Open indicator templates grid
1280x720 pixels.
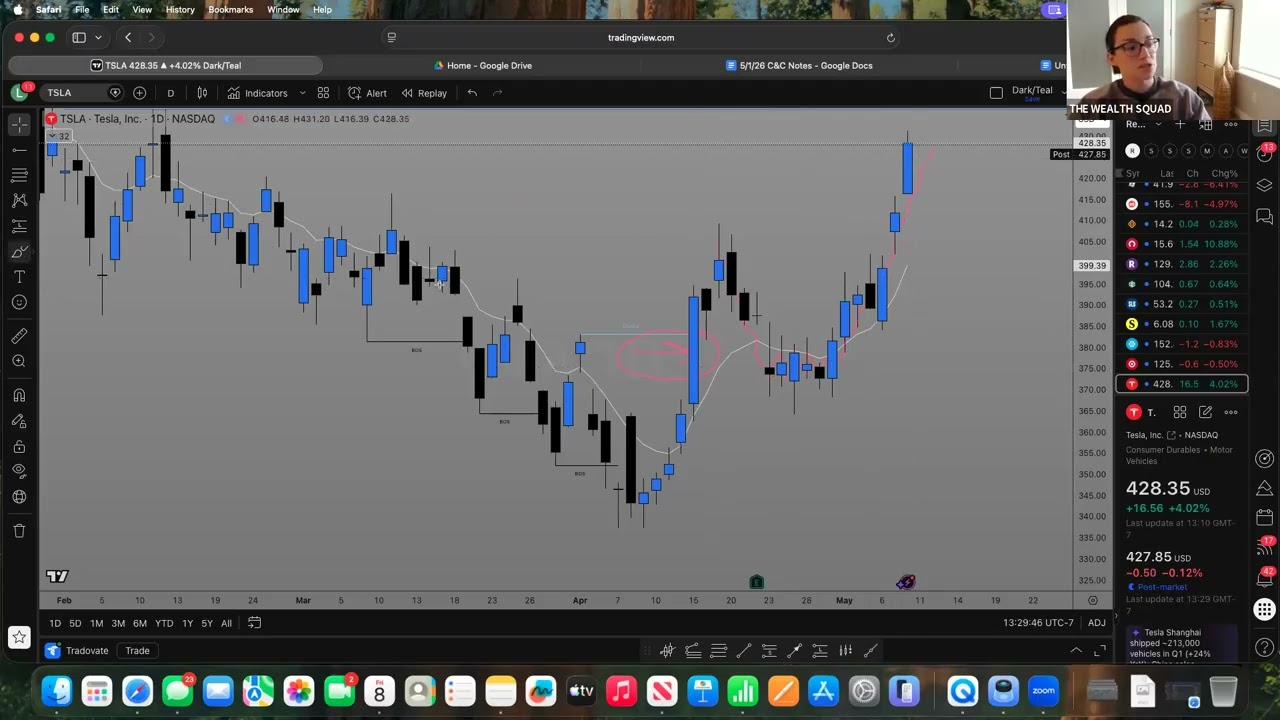coord(323,93)
